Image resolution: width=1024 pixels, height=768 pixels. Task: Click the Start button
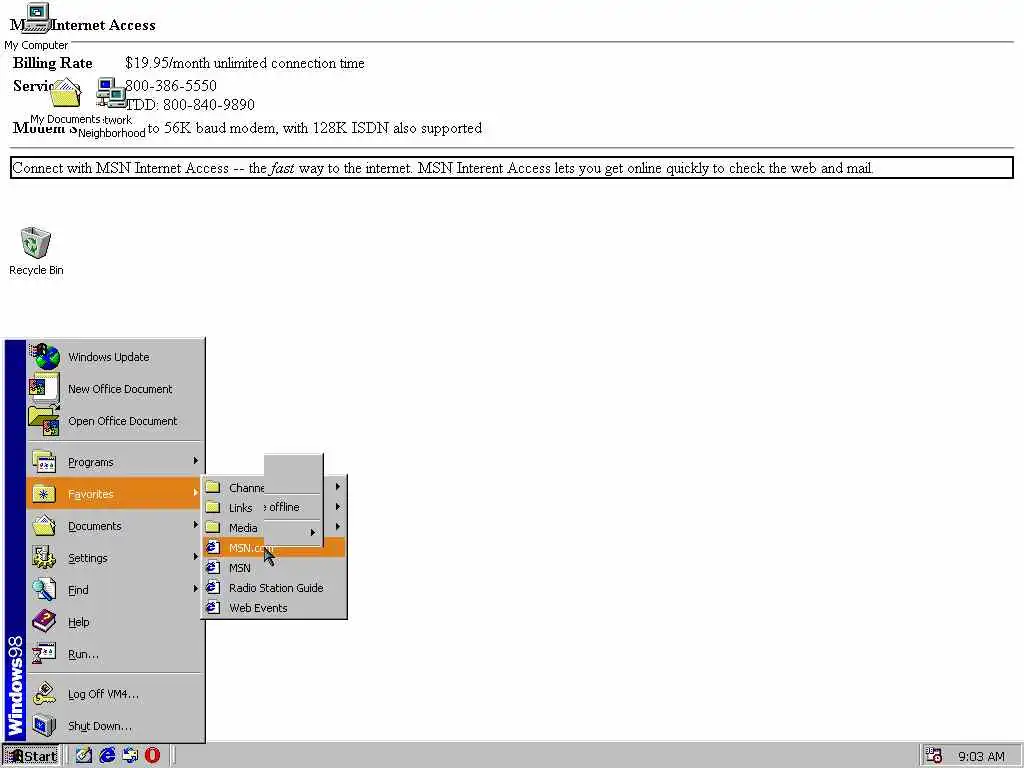31,756
